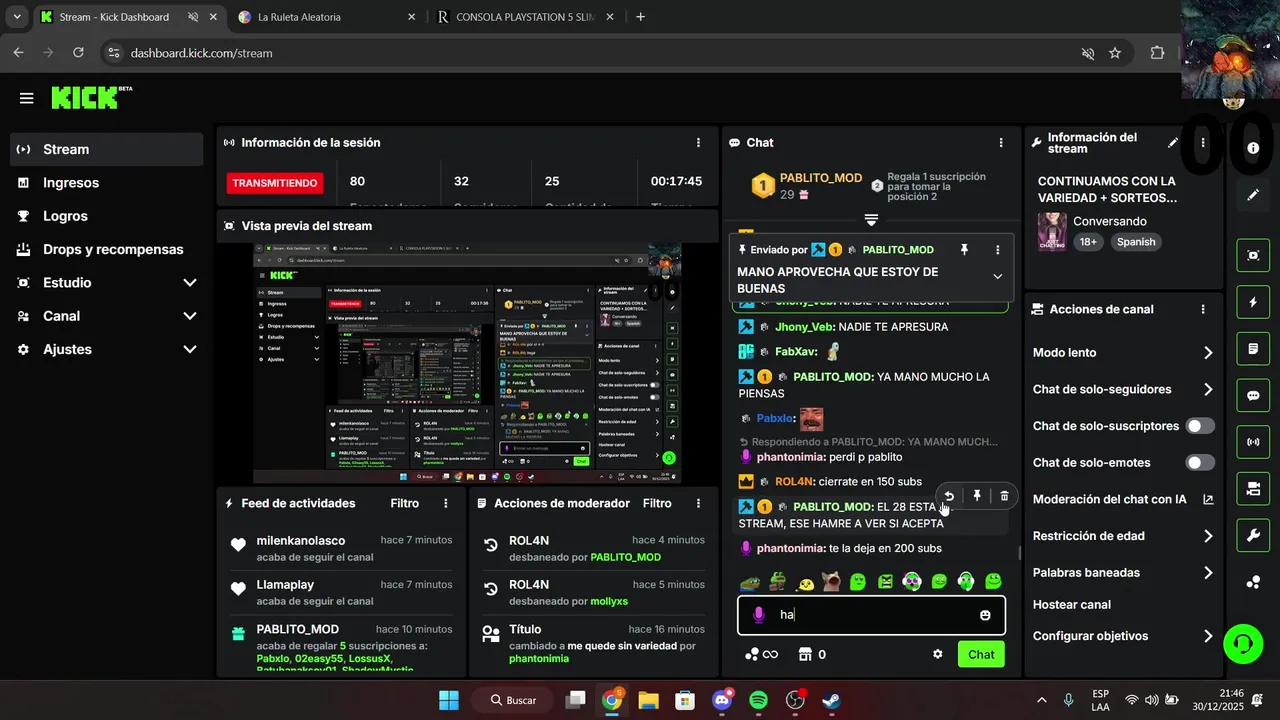The image size is (1280, 720).
Task: Open the Acciones de moderador three-dot menu
Action: tap(698, 504)
